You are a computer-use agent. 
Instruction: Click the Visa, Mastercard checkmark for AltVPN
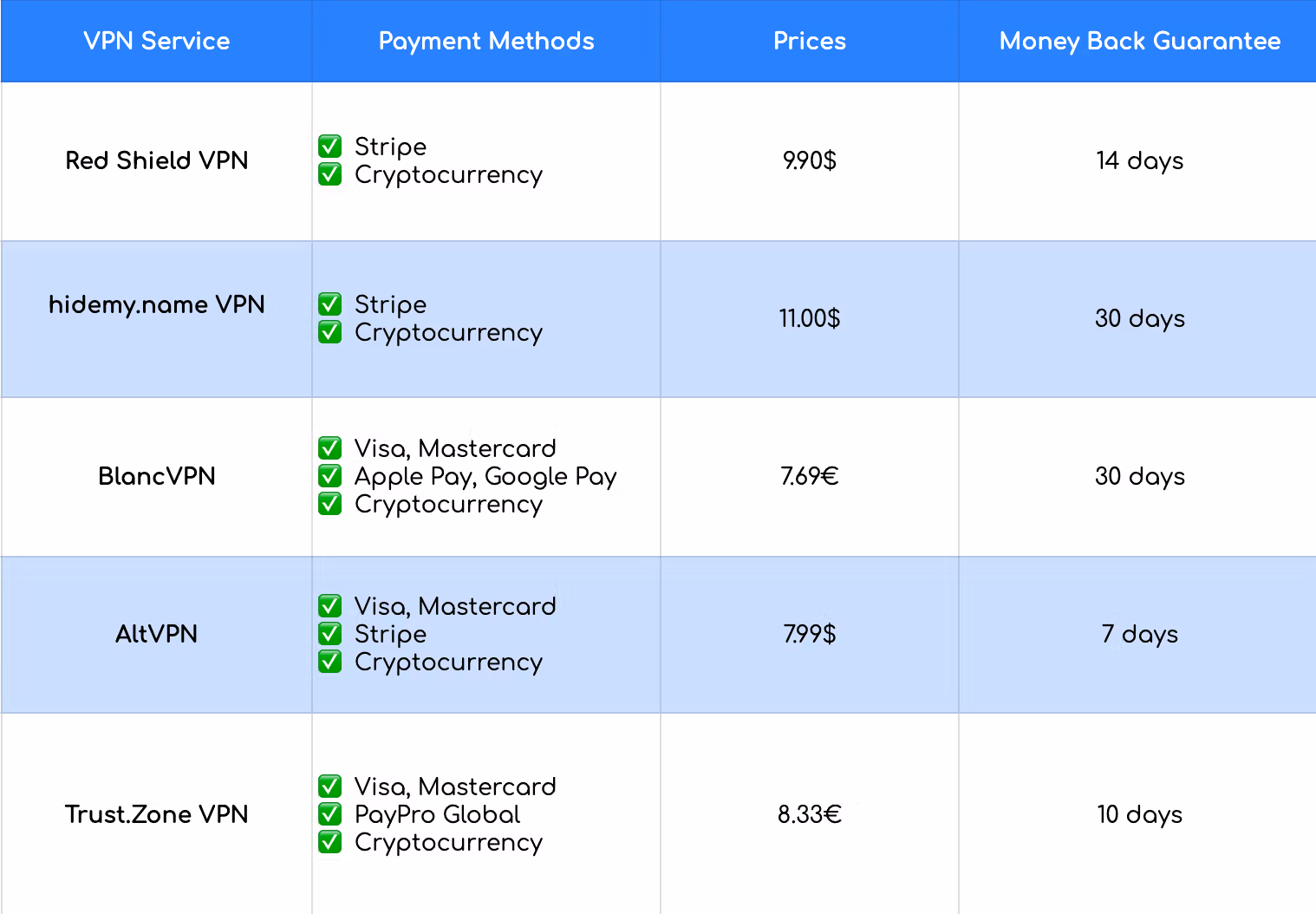[329, 605]
